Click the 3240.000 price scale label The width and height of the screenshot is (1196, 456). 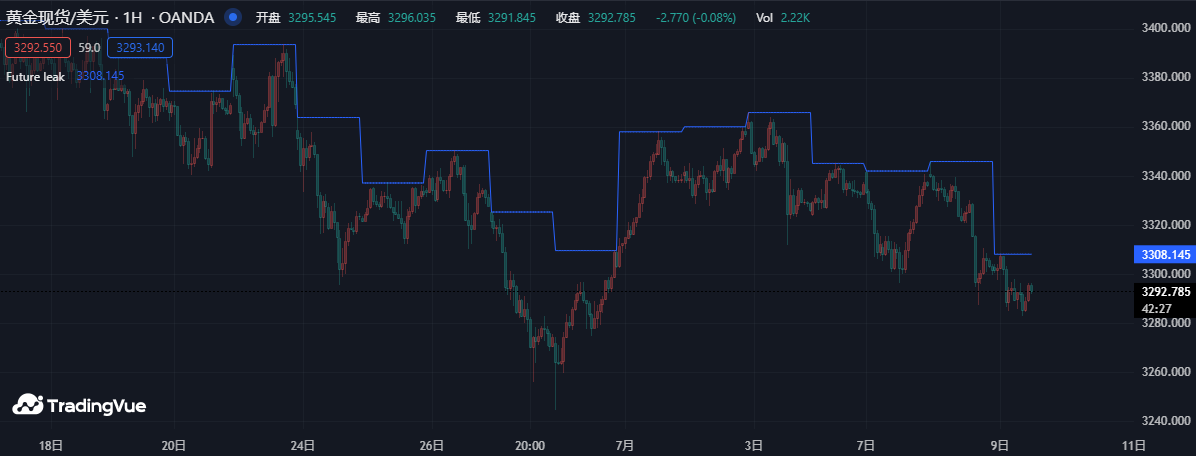[1165, 421]
